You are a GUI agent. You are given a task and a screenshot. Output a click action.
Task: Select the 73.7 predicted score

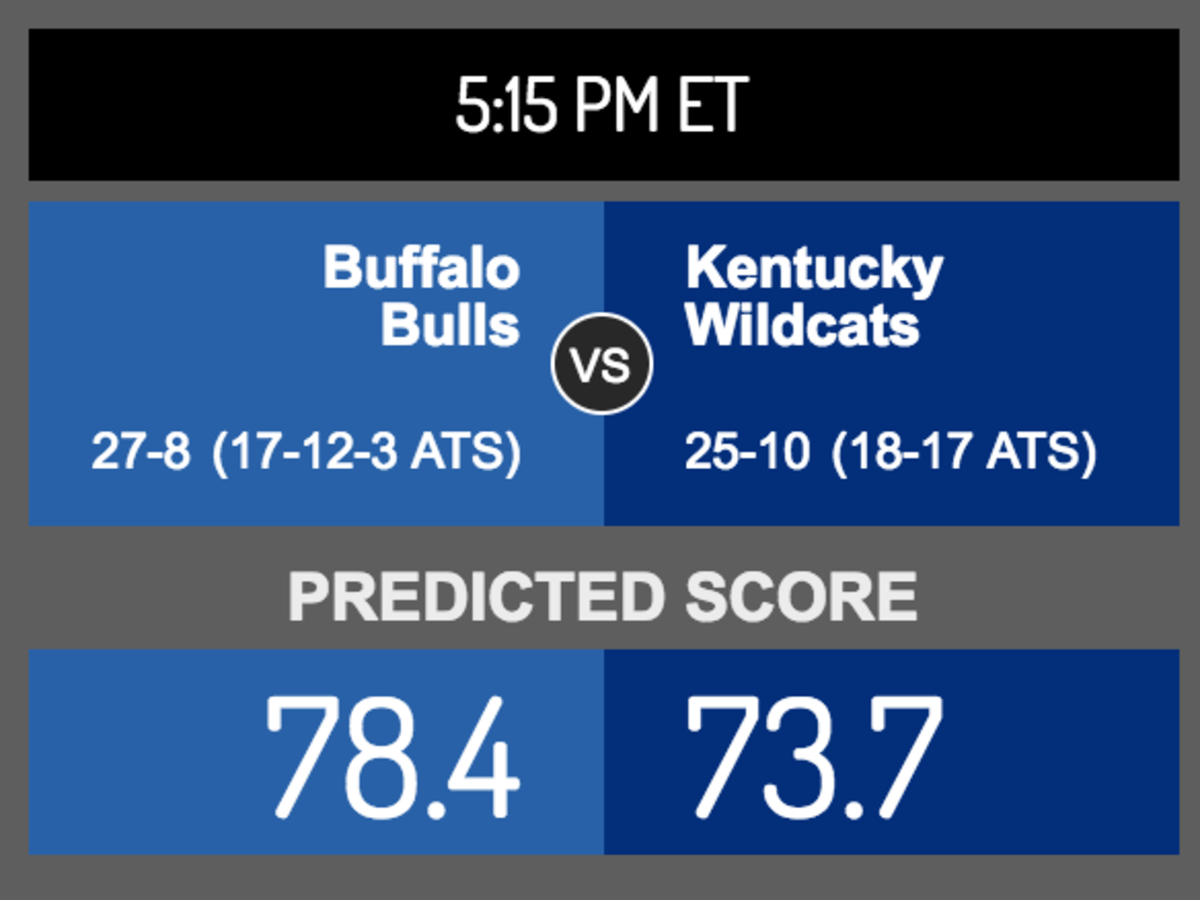pyautogui.click(x=814, y=756)
